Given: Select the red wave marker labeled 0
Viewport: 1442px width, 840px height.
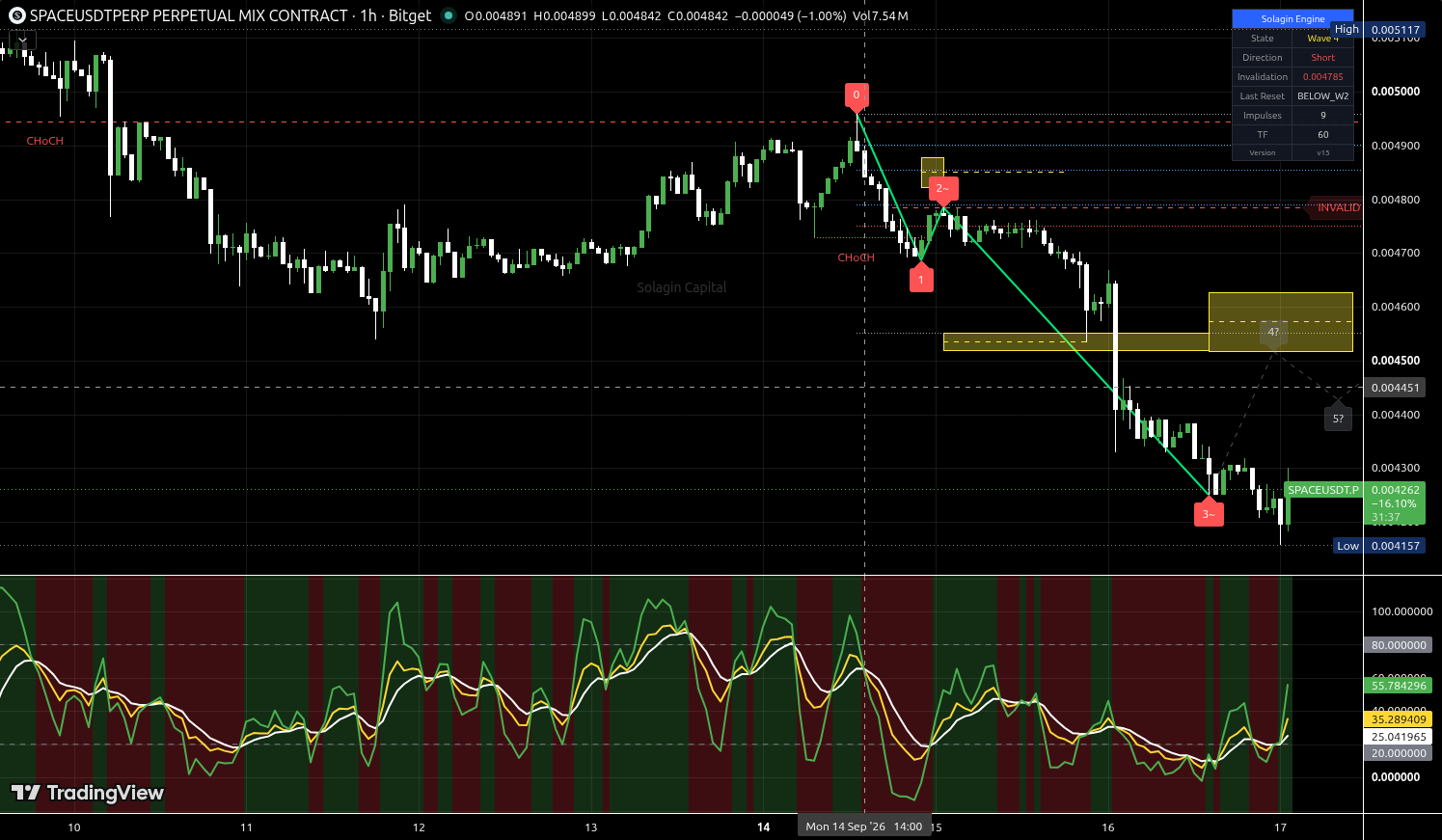Looking at the screenshot, I should pyautogui.click(x=857, y=96).
